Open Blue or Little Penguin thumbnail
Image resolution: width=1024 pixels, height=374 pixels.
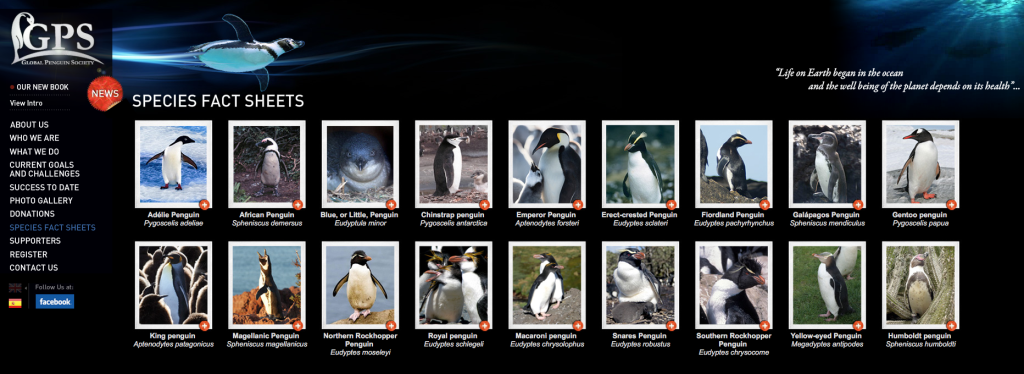360,164
